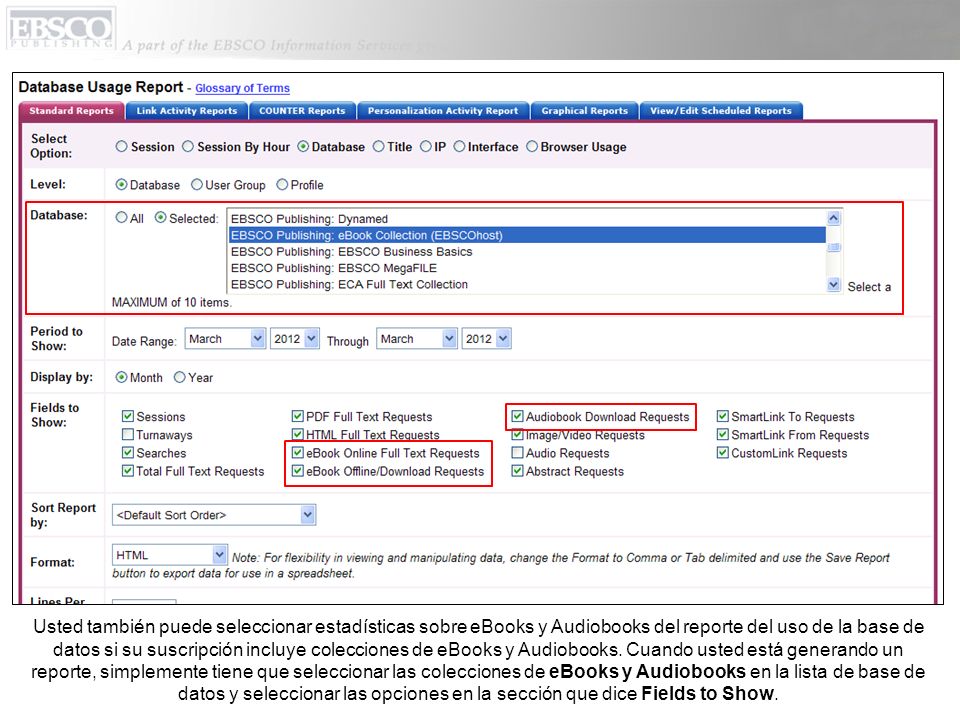The width and height of the screenshot is (960, 720).
Task: Click the database list scroll-up arrow
Action: (x=833, y=218)
